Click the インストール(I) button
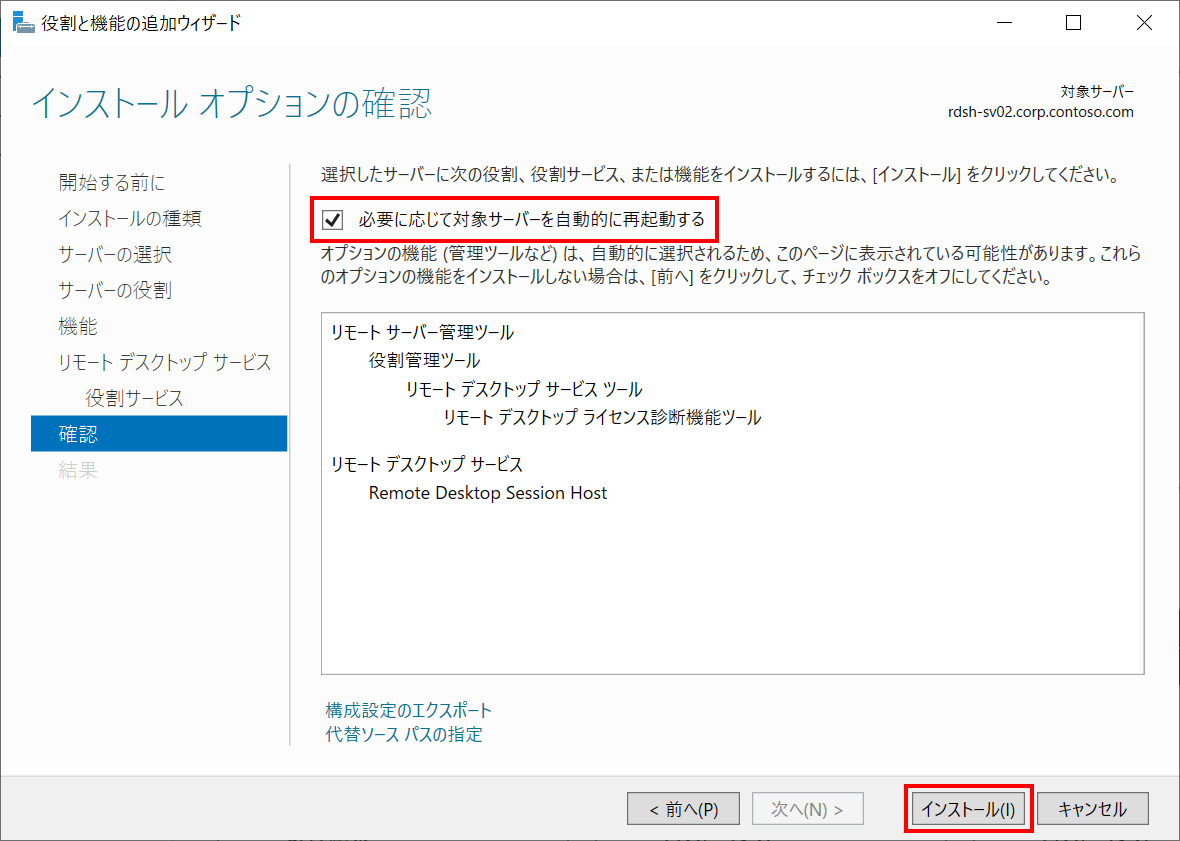Screen dimensions: 1180x841 tap(967, 808)
